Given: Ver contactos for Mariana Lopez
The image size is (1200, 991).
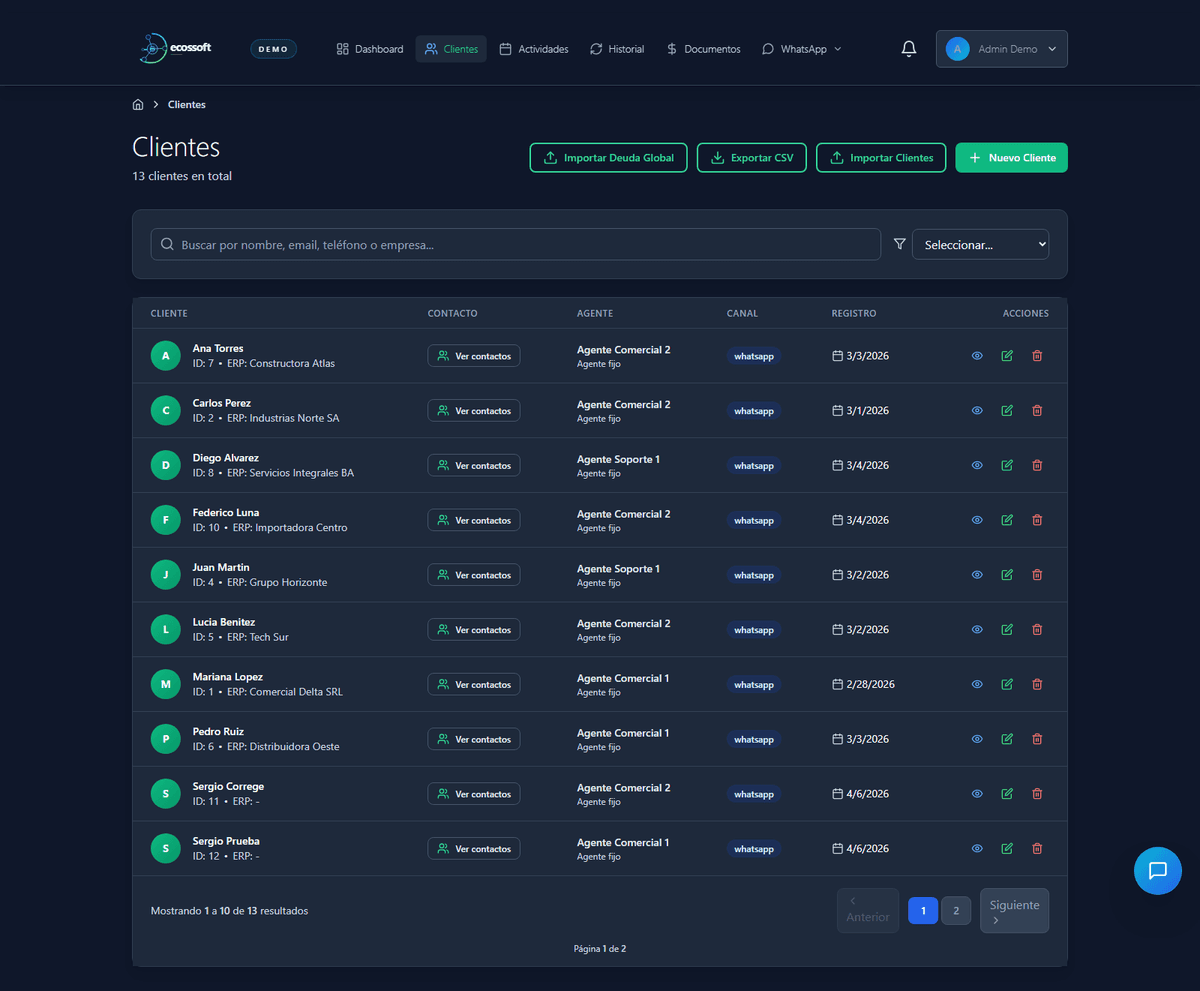Looking at the screenshot, I should tap(474, 684).
